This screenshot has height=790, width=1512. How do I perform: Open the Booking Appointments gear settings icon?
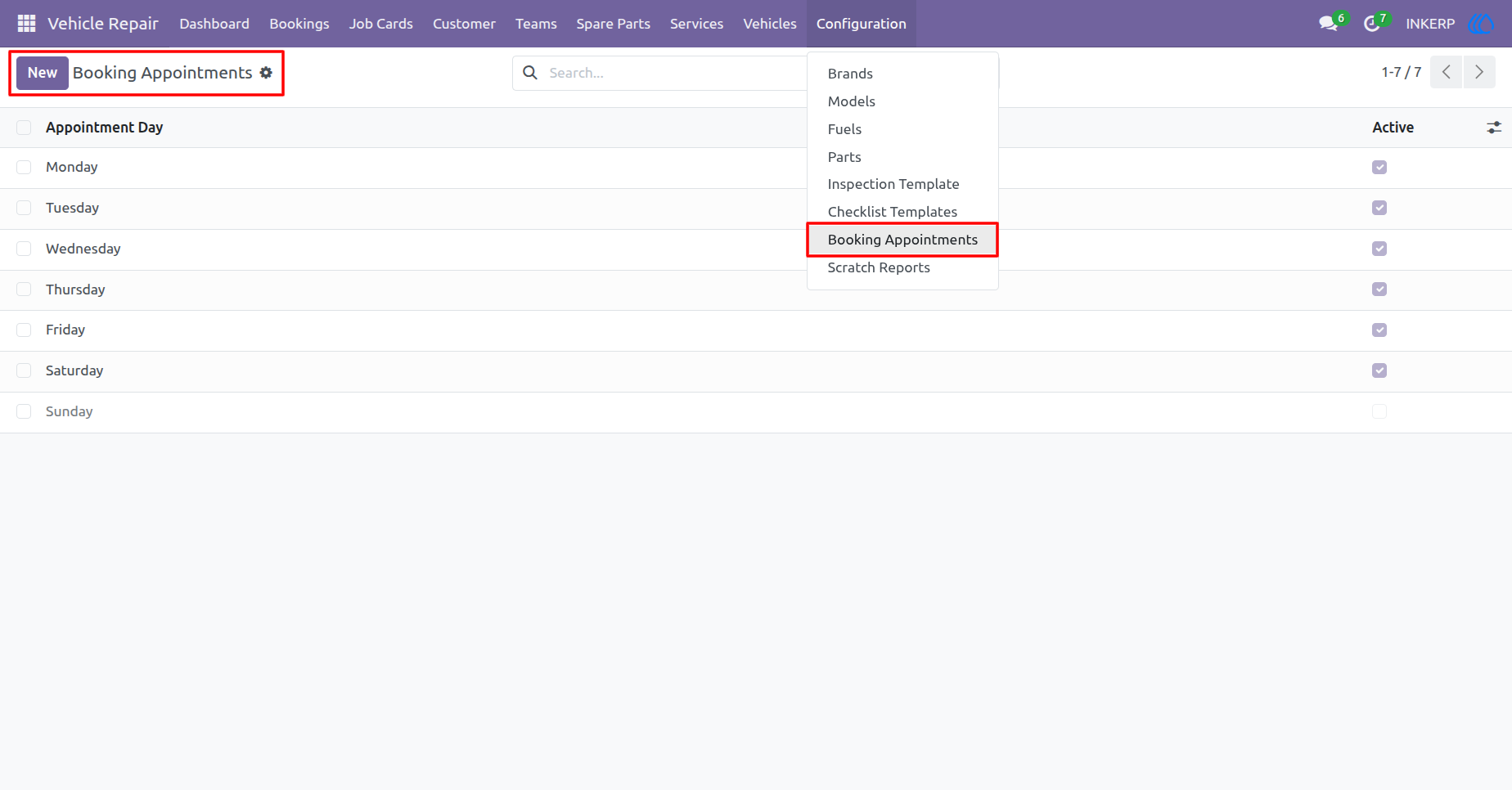pyautogui.click(x=266, y=73)
